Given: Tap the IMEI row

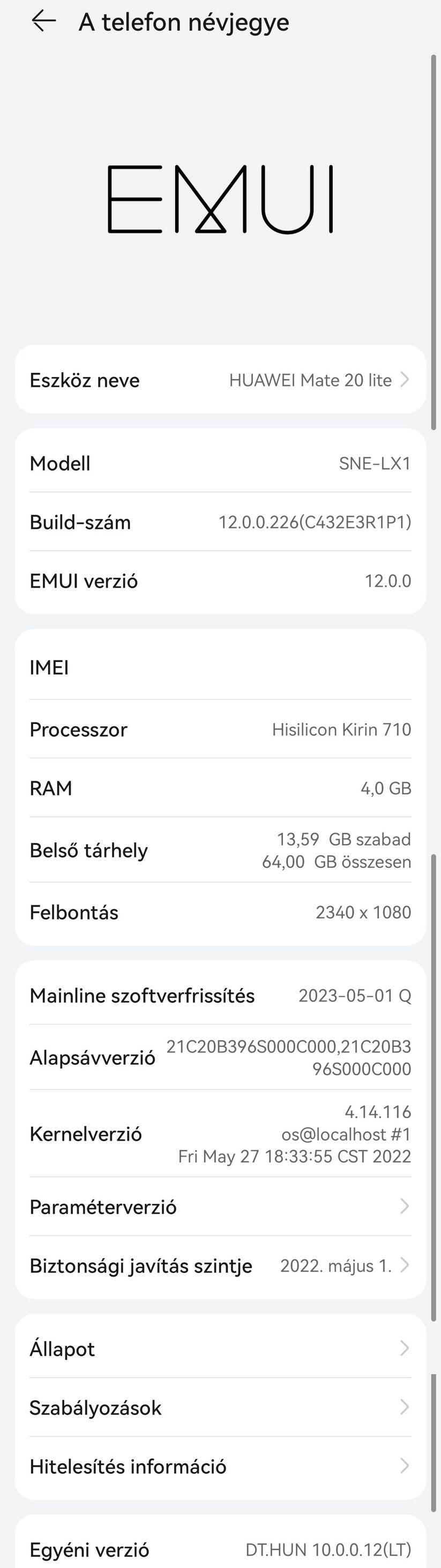Looking at the screenshot, I should coord(220,667).
